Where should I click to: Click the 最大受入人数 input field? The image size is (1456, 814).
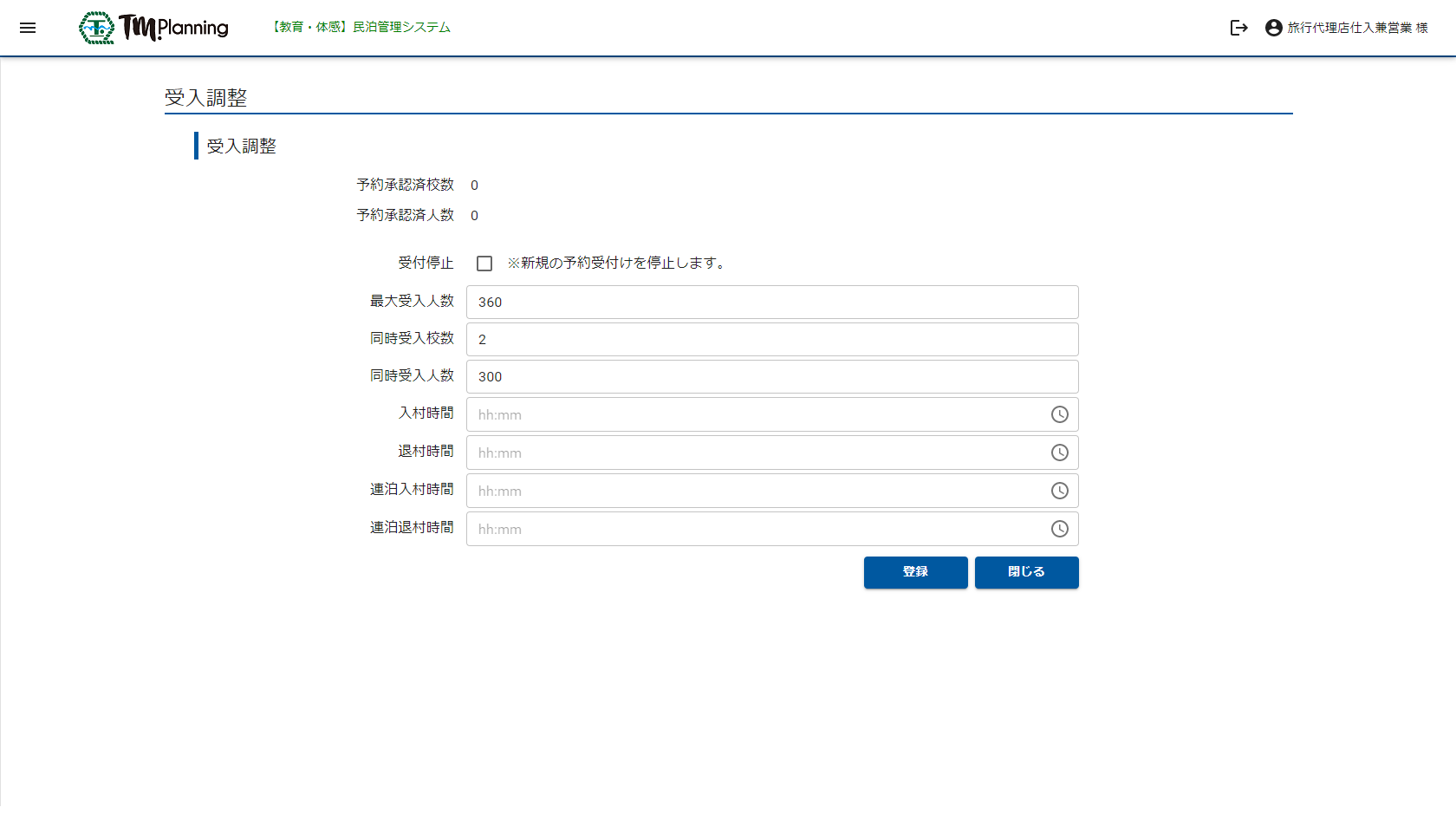pos(771,303)
